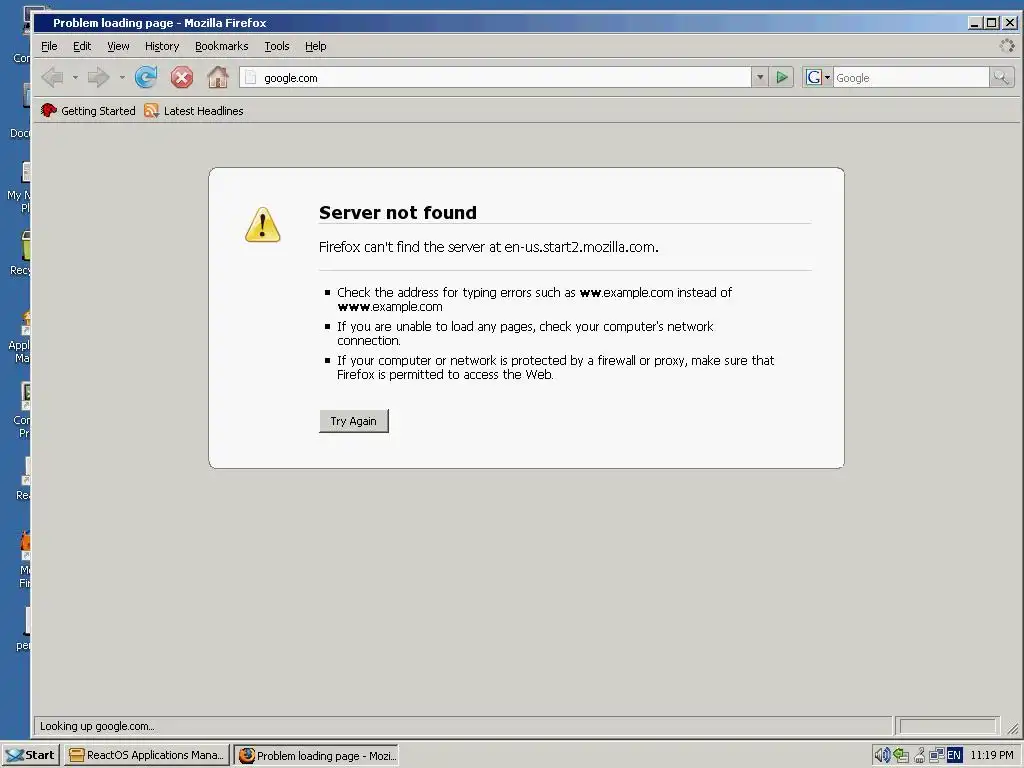Click the green Go arrow button
The height and width of the screenshot is (768, 1024).
(782, 78)
